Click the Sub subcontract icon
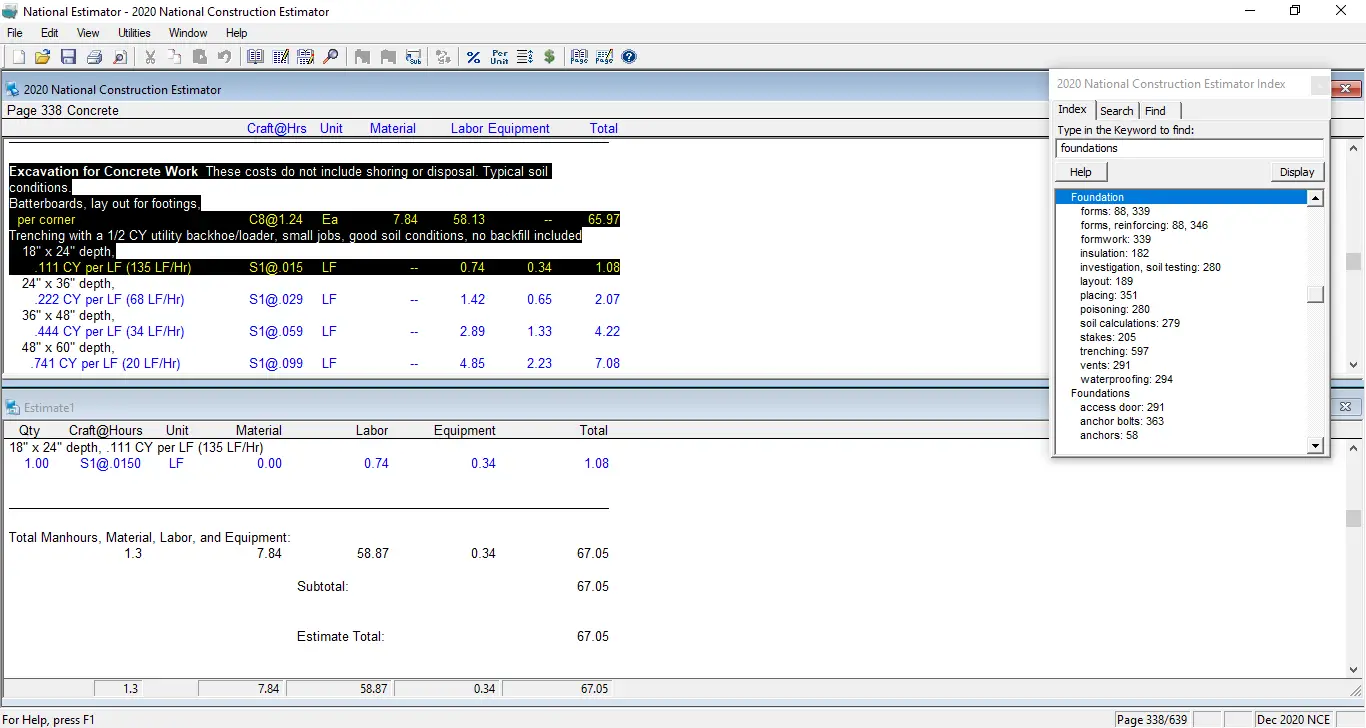Viewport: 1366px width, 728px height. tap(413, 57)
